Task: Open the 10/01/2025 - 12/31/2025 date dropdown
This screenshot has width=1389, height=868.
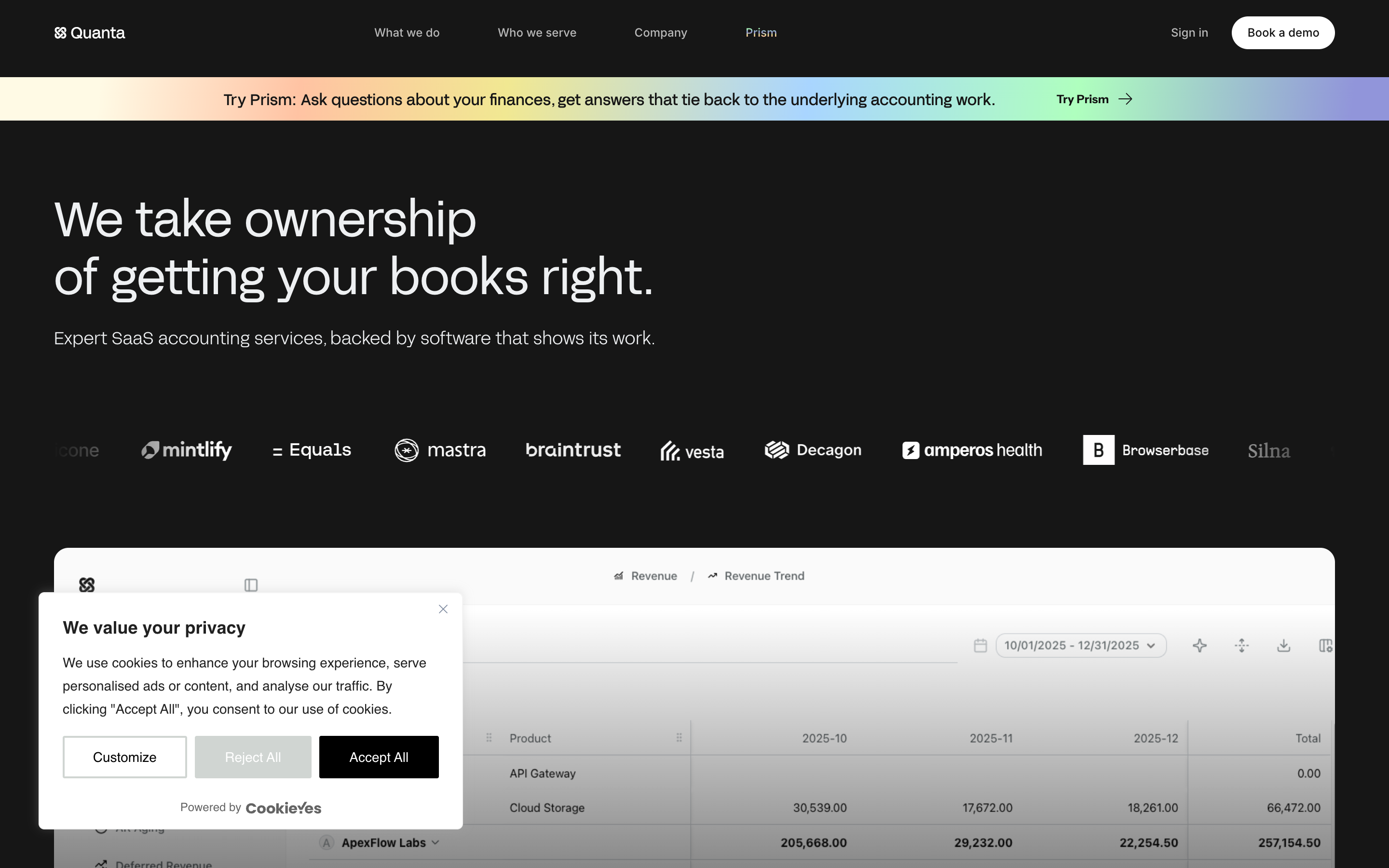Action: coord(1081,646)
